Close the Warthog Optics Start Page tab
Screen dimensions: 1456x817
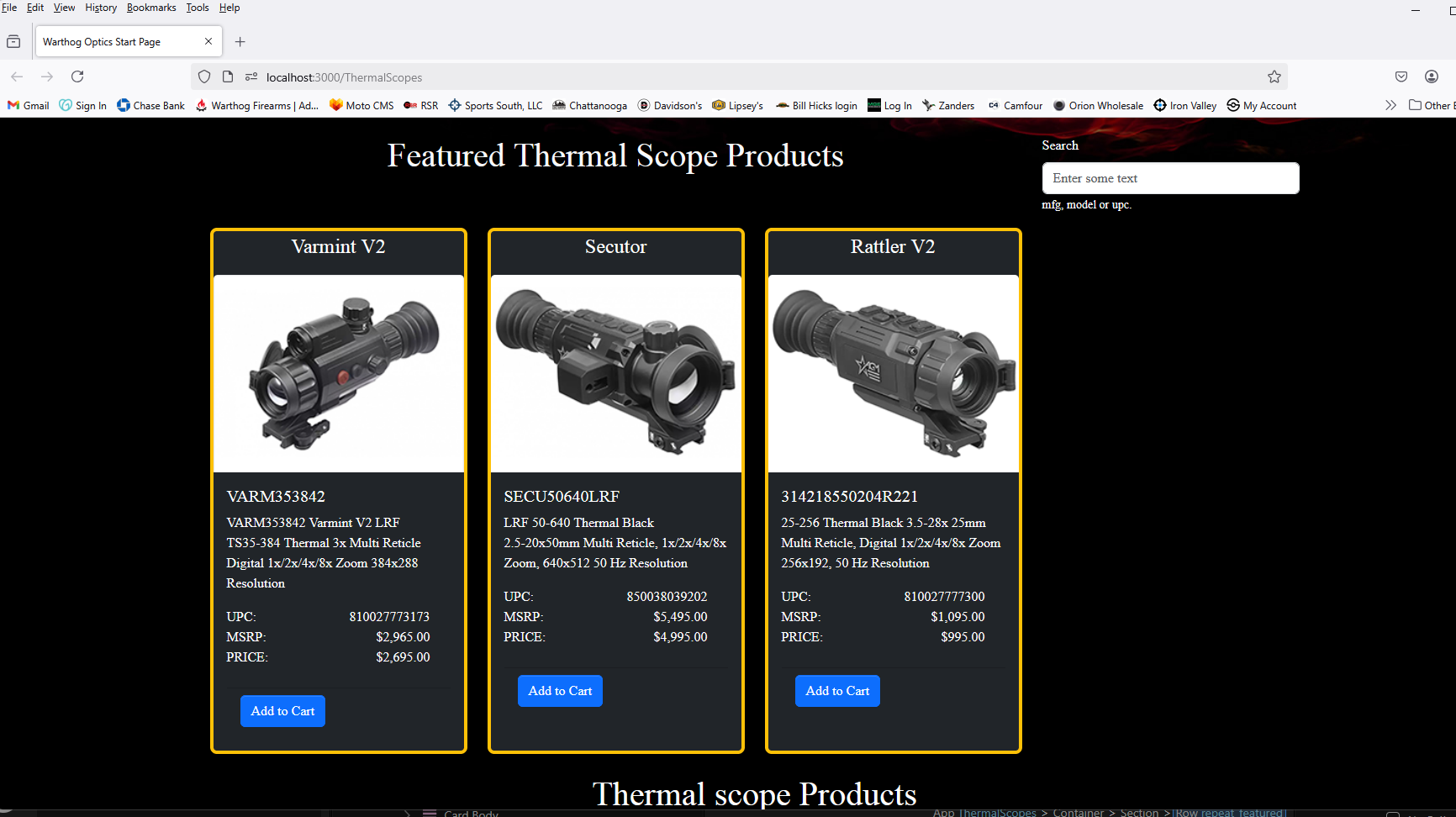click(x=208, y=41)
